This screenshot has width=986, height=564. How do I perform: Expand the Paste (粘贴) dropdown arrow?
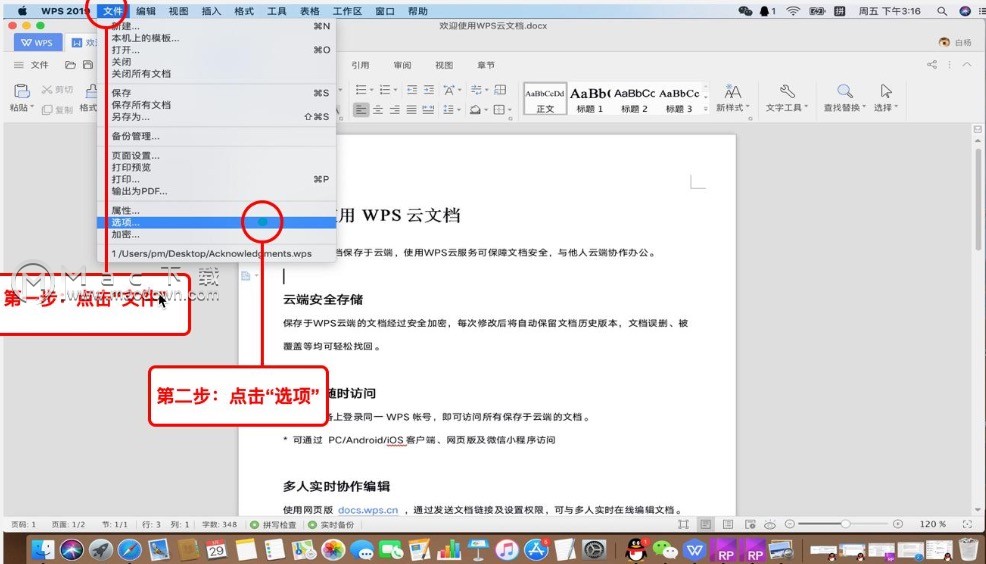32,108
